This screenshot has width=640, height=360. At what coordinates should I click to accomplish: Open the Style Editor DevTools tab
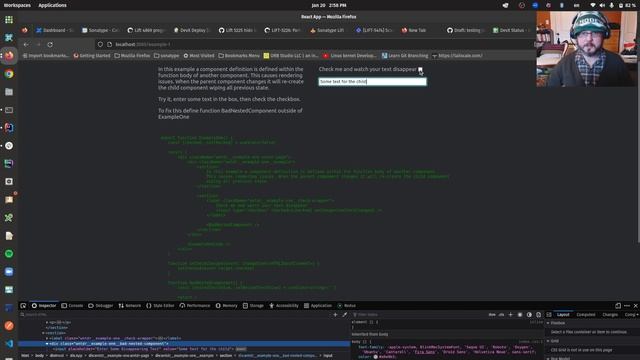[160, 306]
